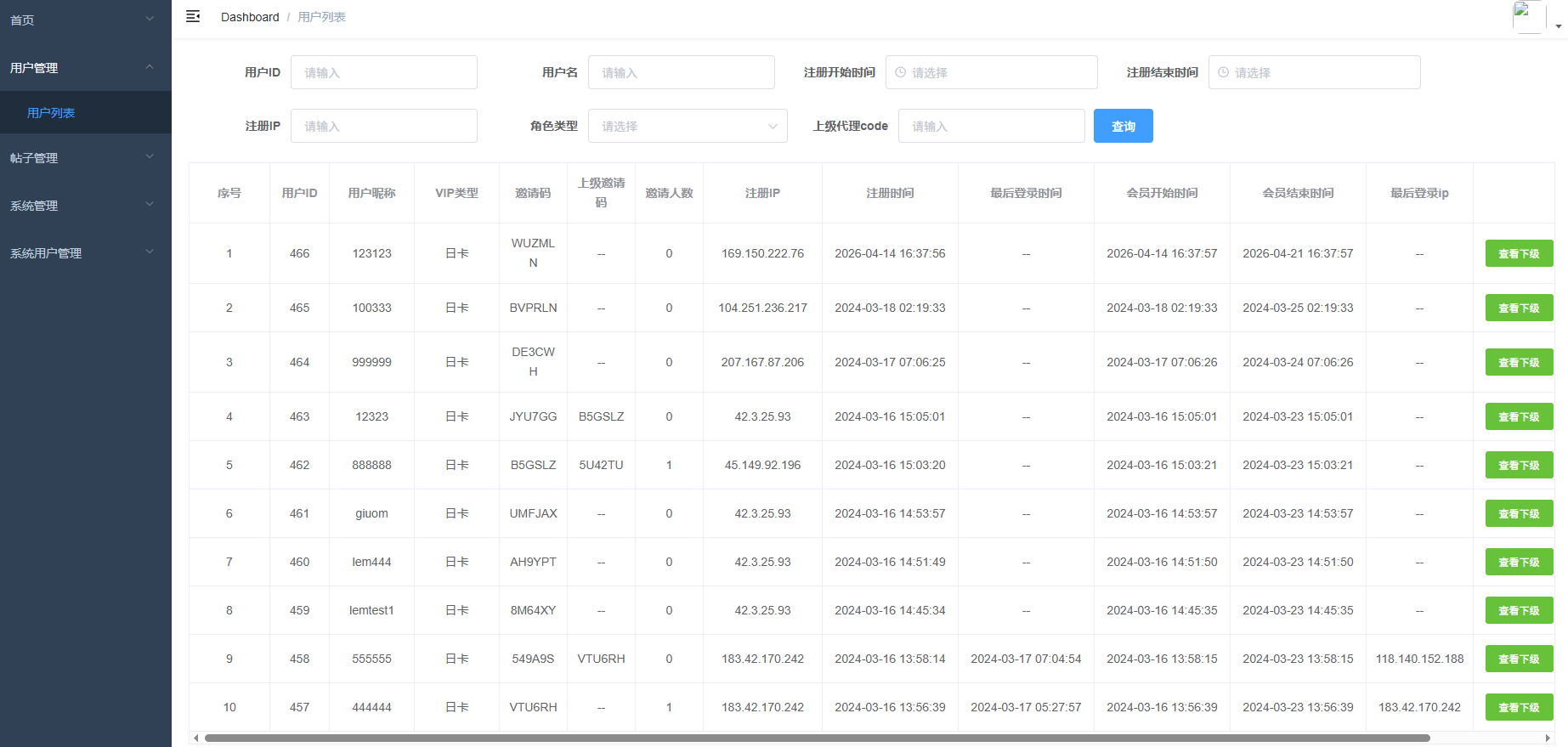Click clock icon in 注册开始时间 field

click(900, 73)
